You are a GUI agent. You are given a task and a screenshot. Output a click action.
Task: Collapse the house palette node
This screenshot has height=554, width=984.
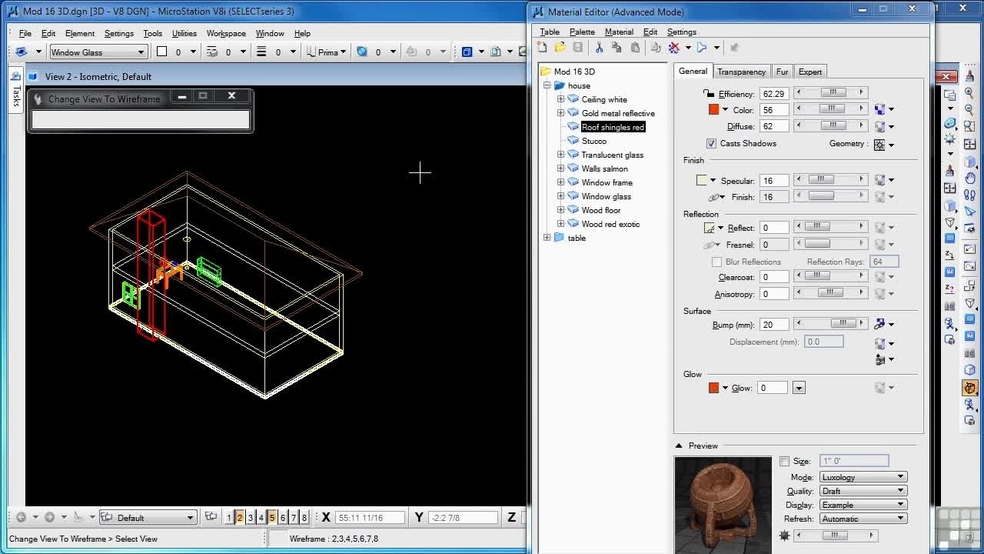[x=547, y=85]
